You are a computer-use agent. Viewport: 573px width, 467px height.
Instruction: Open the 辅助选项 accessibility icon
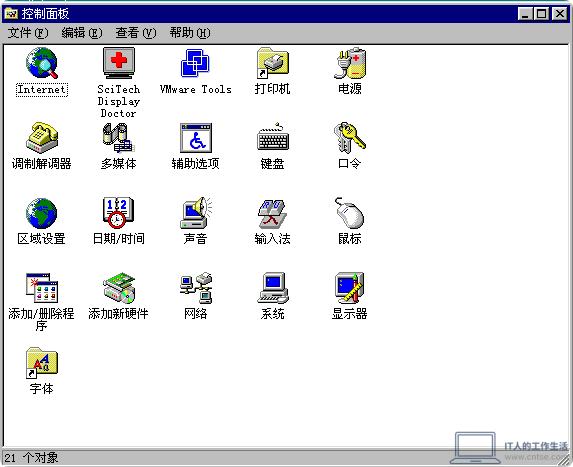196,138
